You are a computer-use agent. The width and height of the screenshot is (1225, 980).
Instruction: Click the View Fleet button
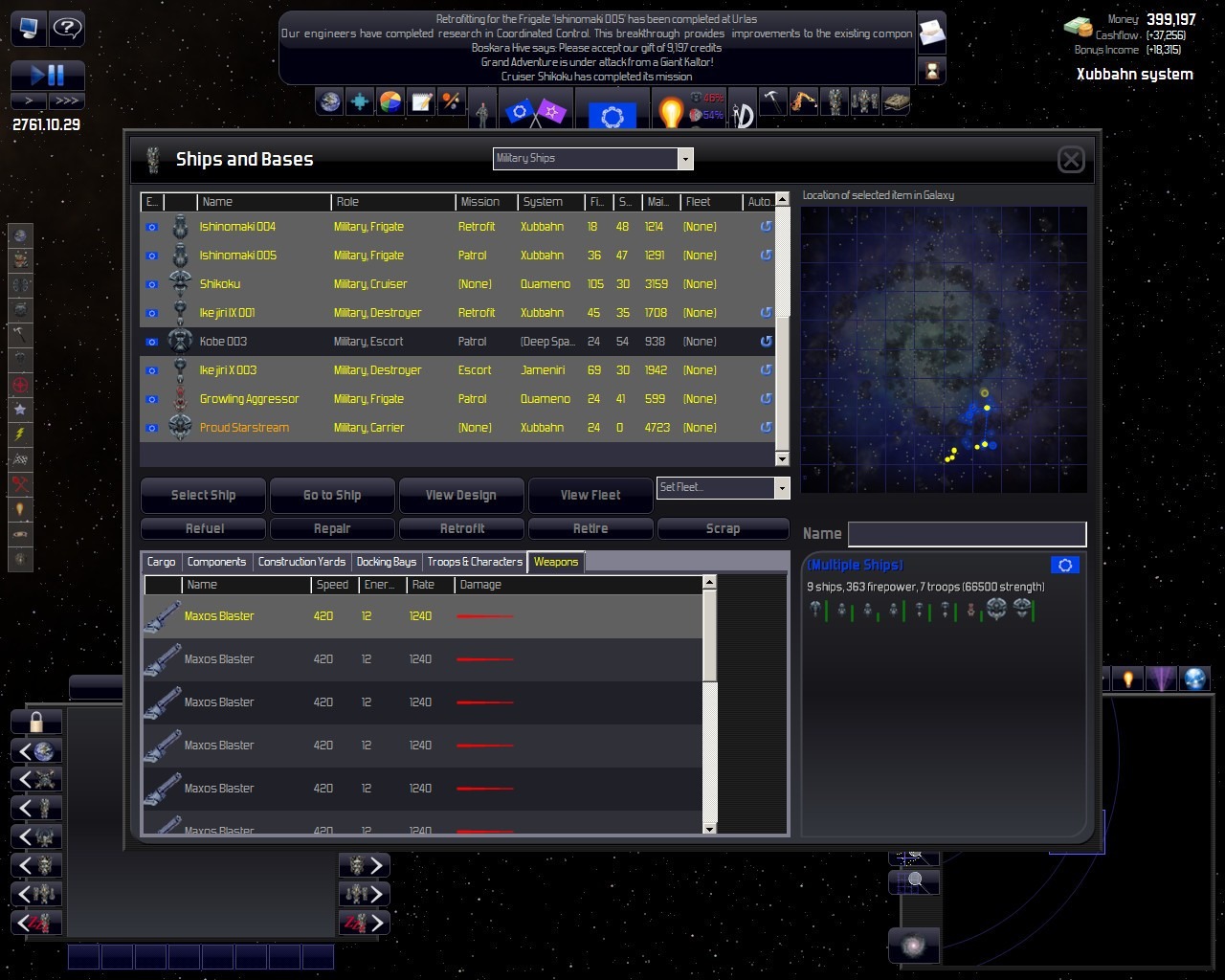(590, 495)
